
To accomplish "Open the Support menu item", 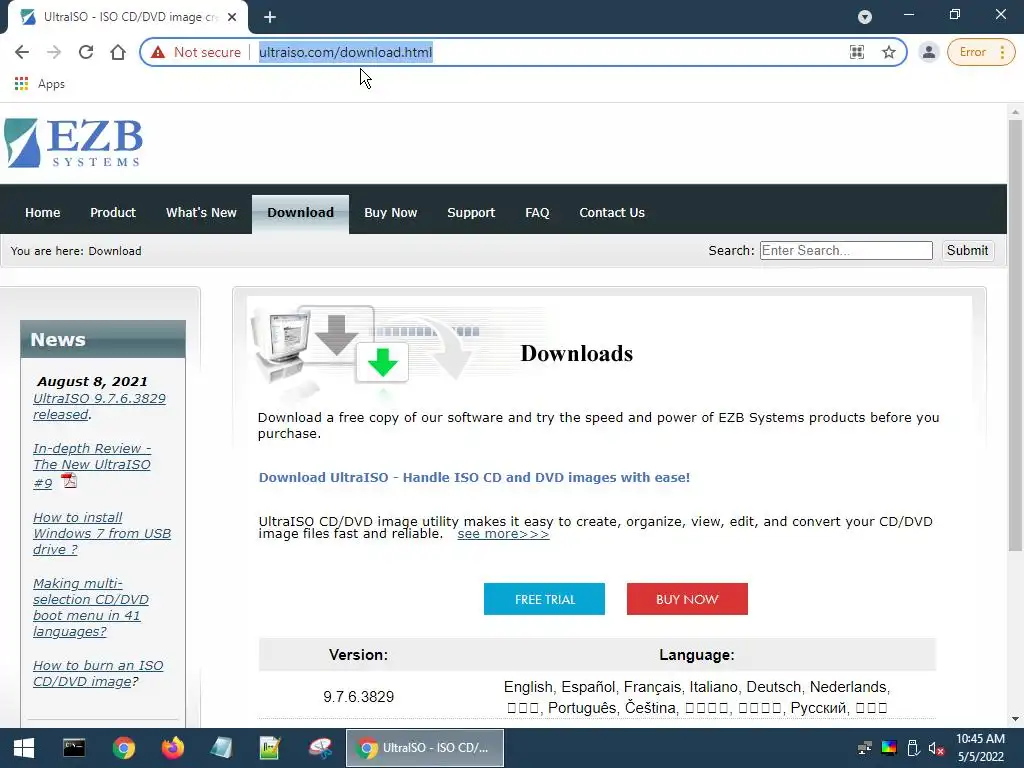I will pyautogui.click(x=471, y=212).
